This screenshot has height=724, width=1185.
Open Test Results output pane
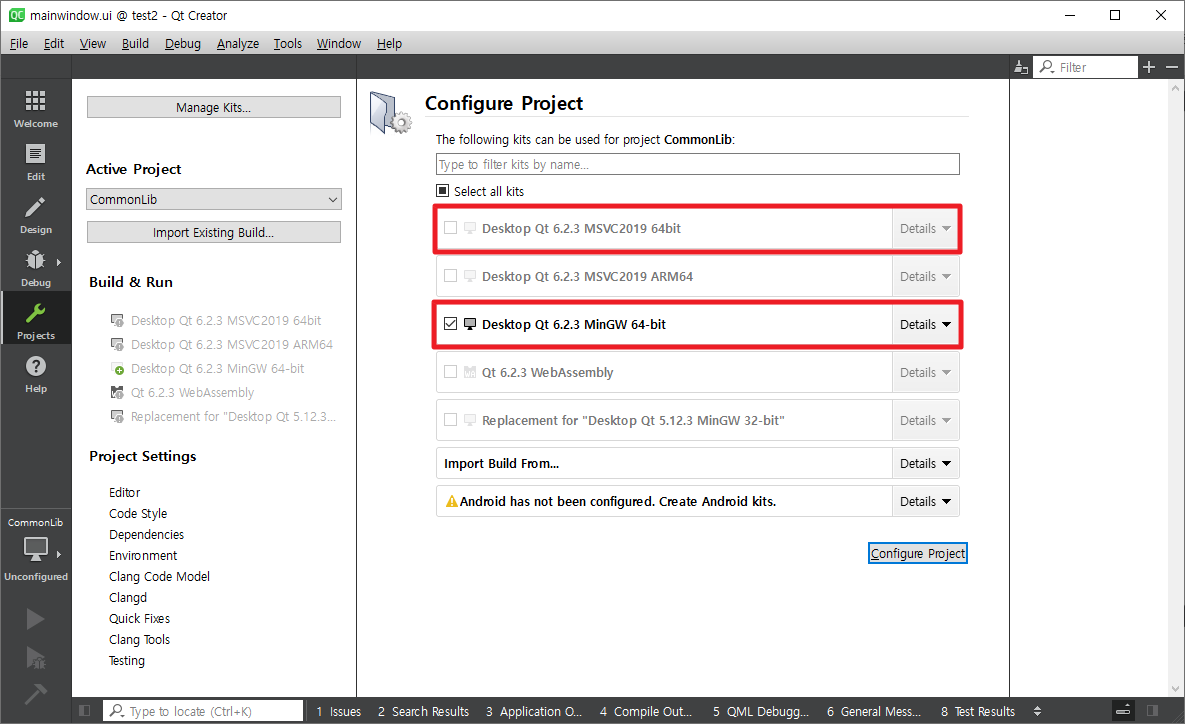(x=978, y=711)
